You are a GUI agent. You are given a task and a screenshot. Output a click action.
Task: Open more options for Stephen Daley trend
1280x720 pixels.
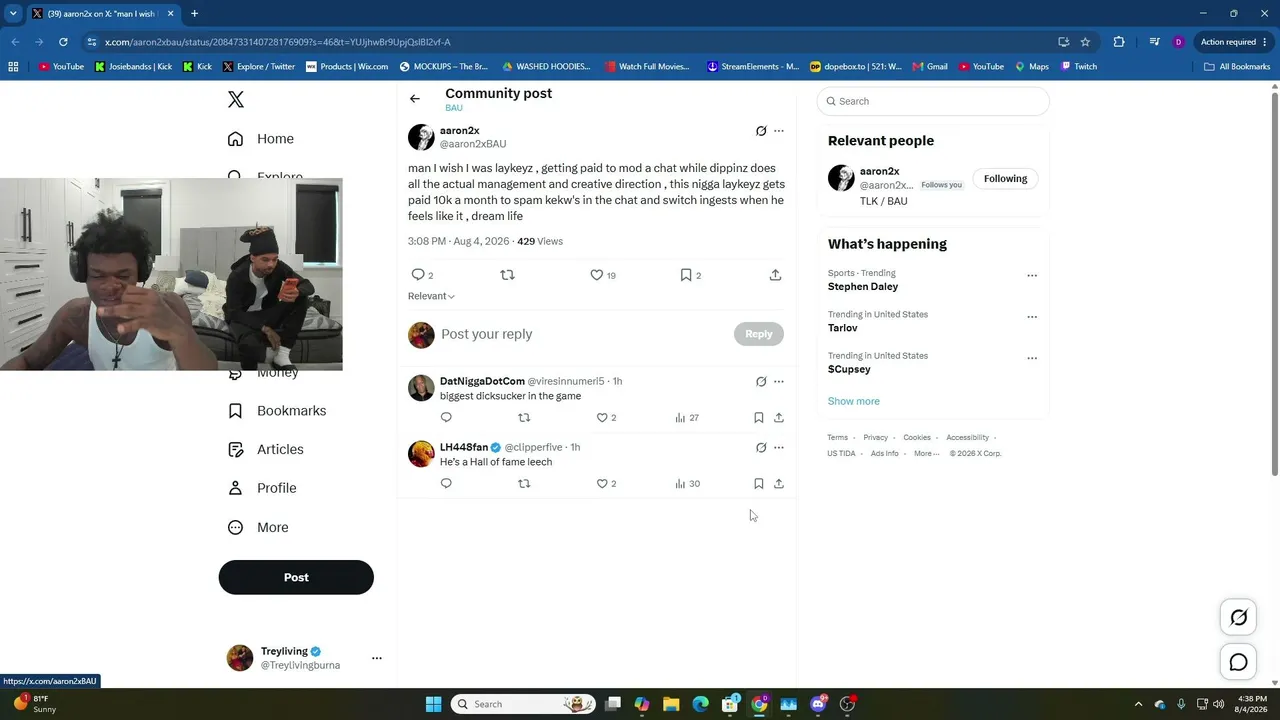[1032, 276]
